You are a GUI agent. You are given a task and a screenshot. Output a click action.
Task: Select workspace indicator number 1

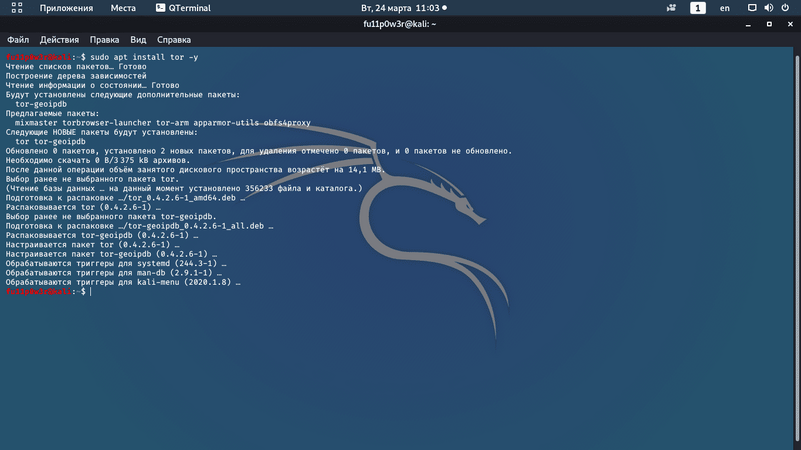pos(698,8)
